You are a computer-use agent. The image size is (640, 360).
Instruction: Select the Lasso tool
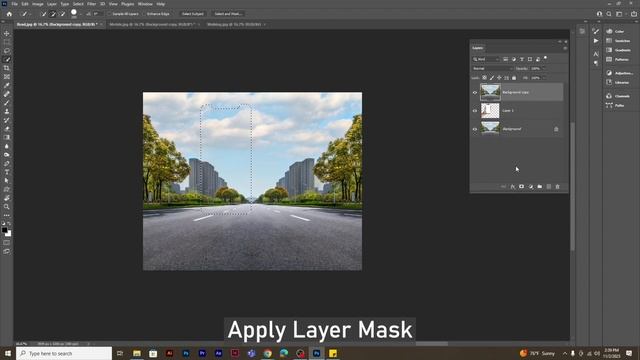click(7, 51)
